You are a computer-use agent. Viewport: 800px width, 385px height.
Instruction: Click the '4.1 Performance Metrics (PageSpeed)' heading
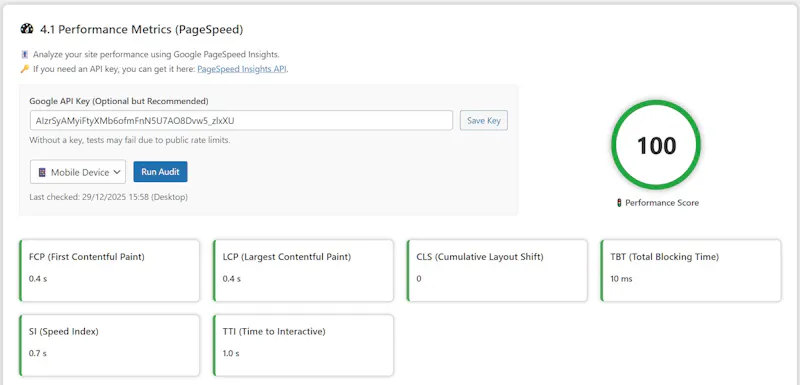(141, 30)
